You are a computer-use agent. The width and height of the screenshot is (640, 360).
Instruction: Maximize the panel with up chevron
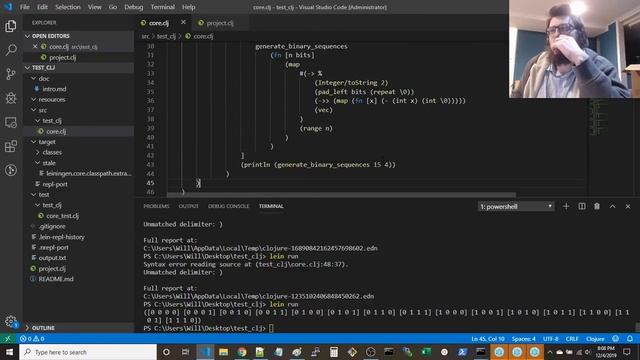tap(612, 207)
